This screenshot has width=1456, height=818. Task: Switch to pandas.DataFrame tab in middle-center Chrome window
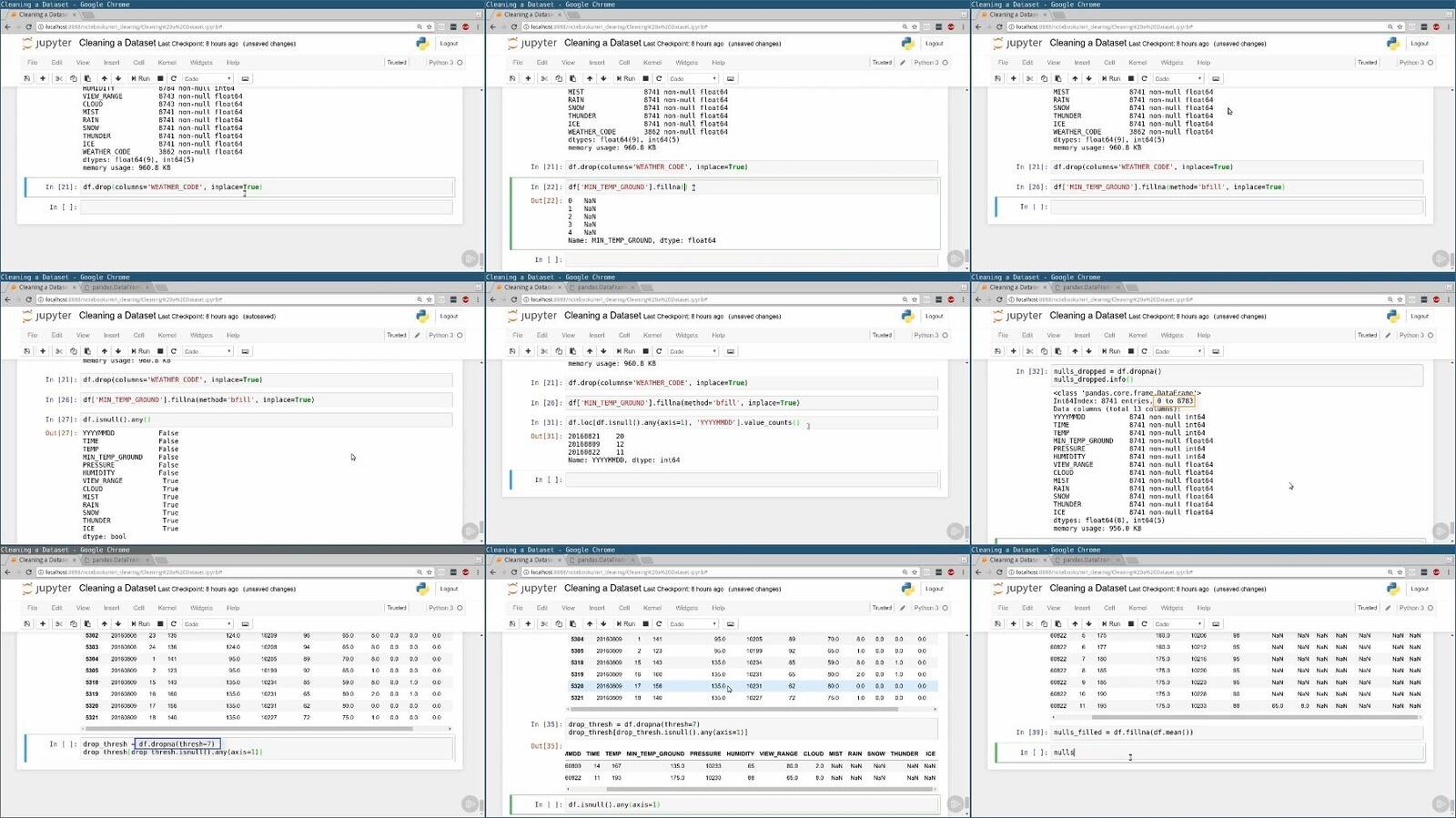[602, 288]
